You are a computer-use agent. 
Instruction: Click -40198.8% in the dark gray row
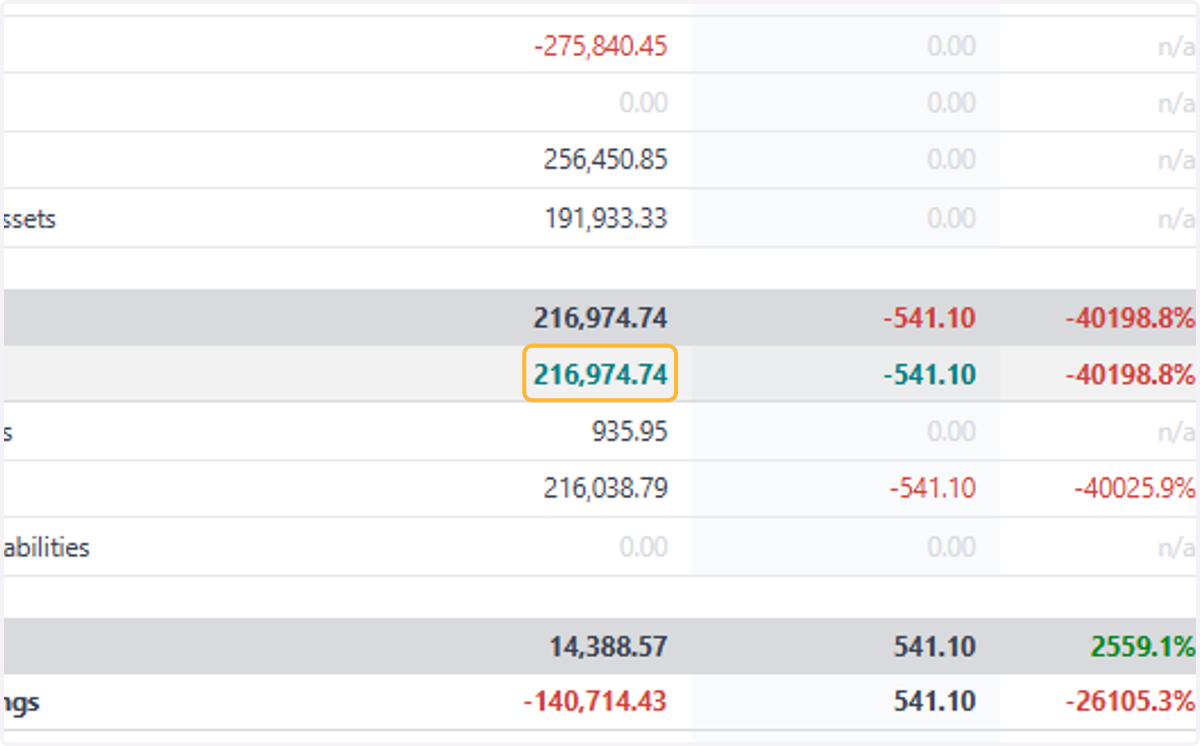(1130, 319)
